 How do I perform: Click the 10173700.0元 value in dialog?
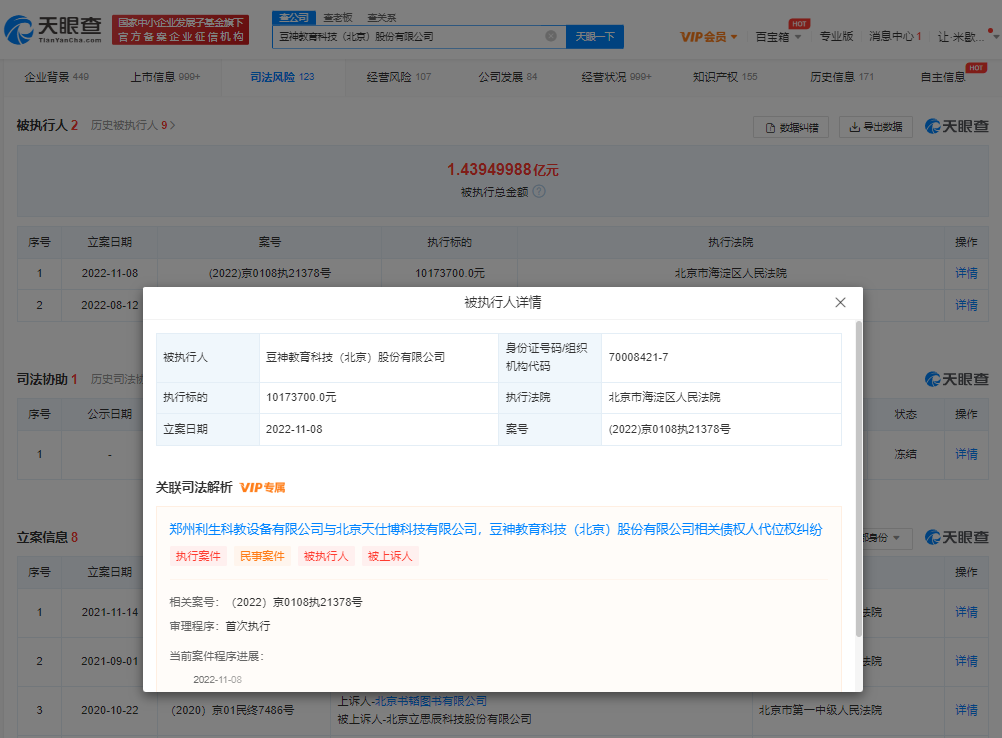click(x=301, y=397)
